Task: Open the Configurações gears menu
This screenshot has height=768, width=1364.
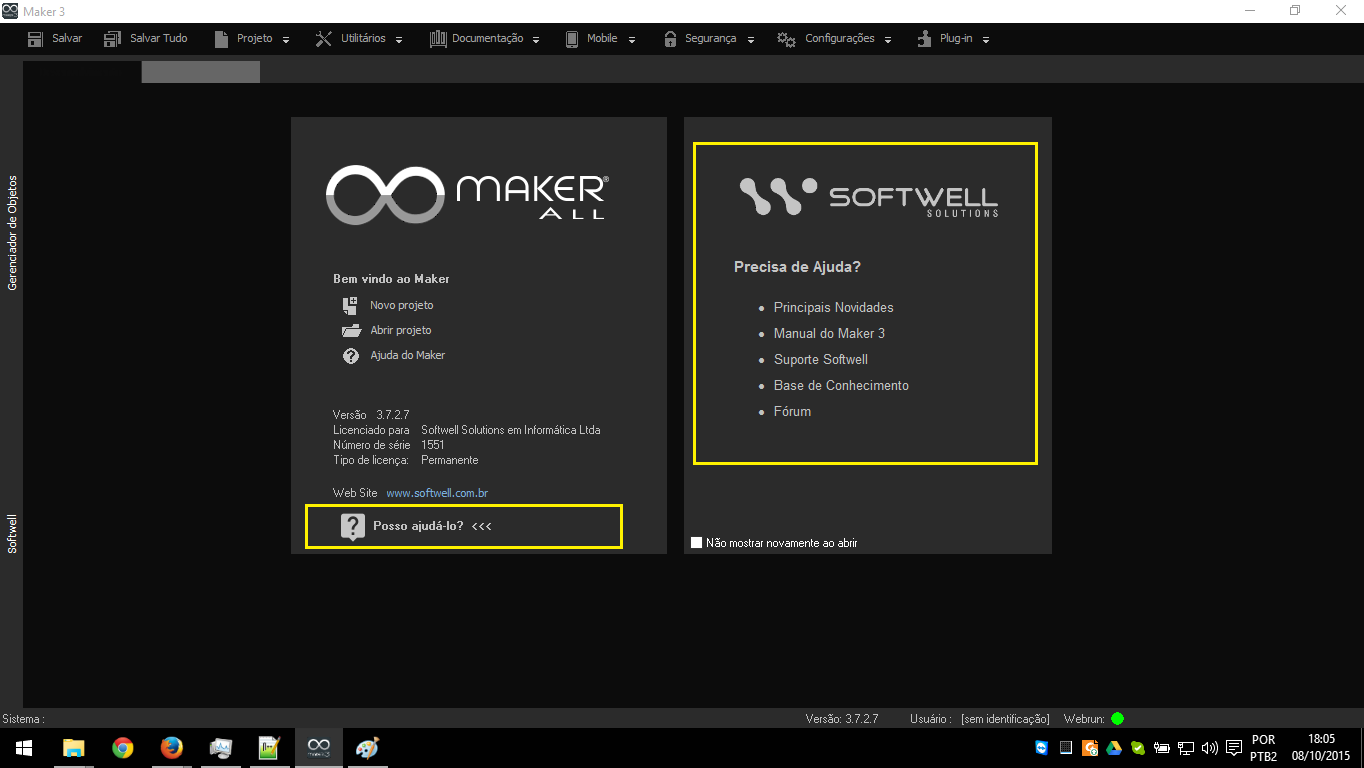Action: click(834, 39)
